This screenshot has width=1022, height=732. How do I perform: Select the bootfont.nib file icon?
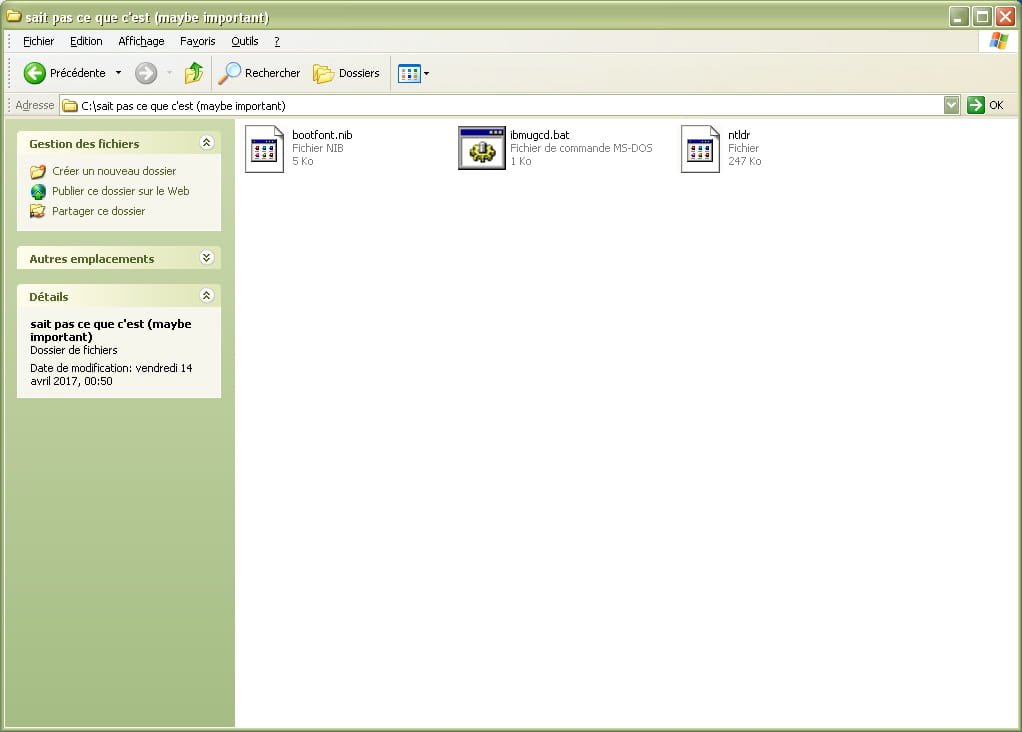265,149
